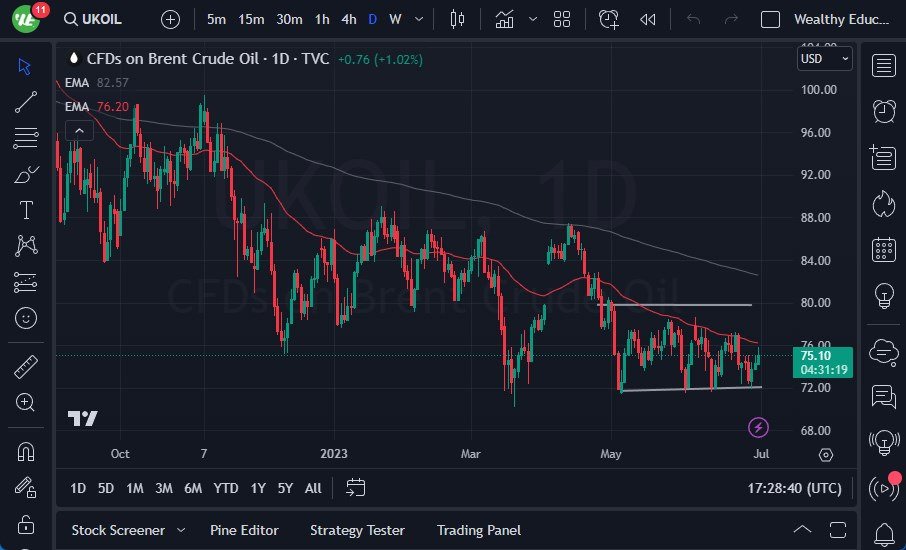The width and height of the screenshot is (906, 550).
Task: Expand the USD currency dropdown
Action: pos(825,59)
